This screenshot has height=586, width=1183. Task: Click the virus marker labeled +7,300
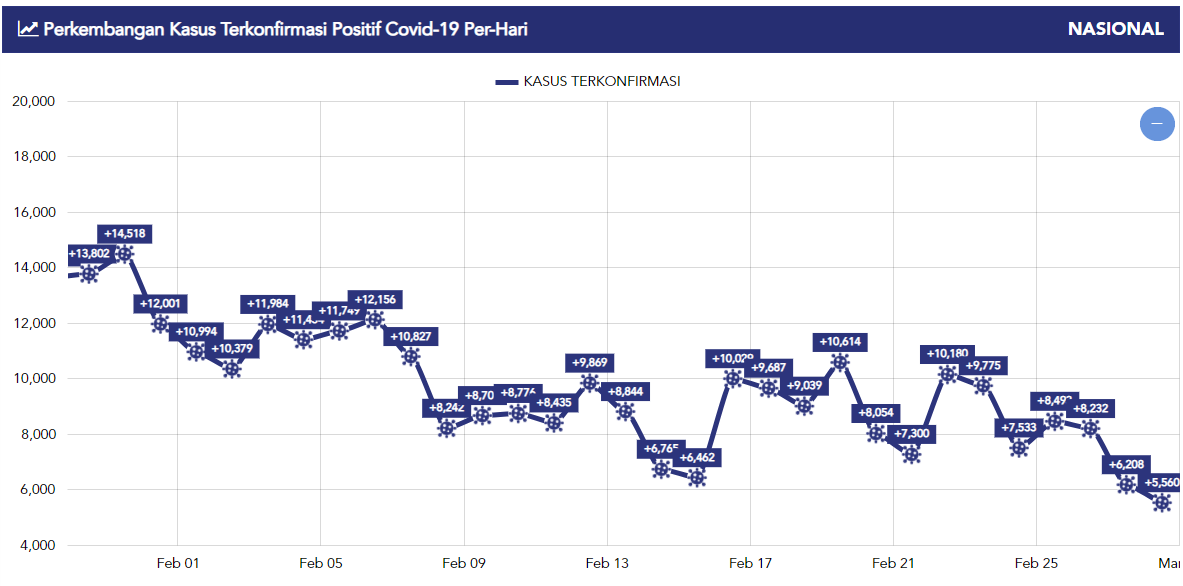click(911, 454)
